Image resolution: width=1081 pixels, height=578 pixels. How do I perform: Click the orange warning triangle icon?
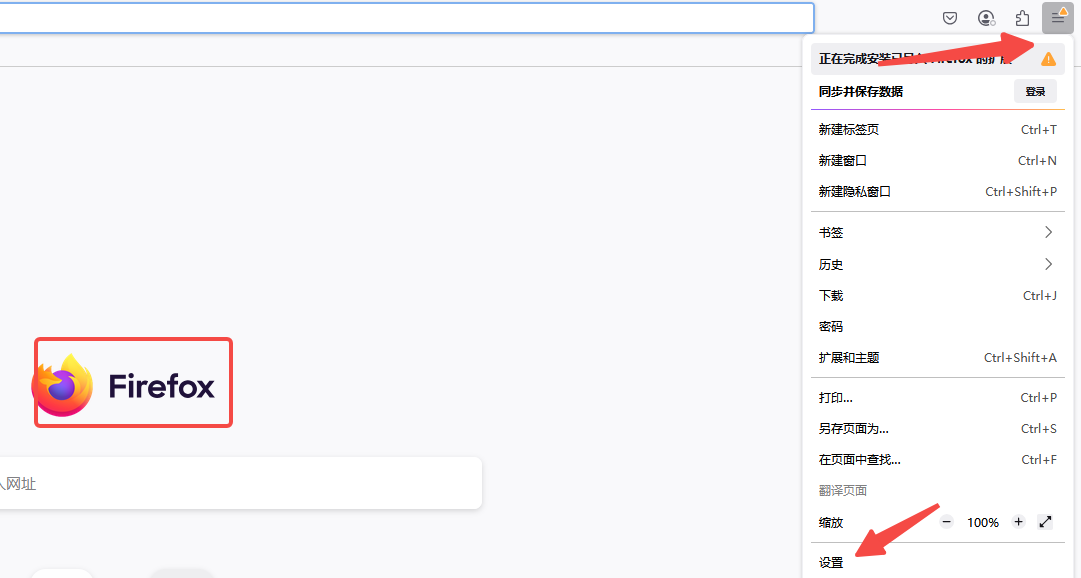1048,59
